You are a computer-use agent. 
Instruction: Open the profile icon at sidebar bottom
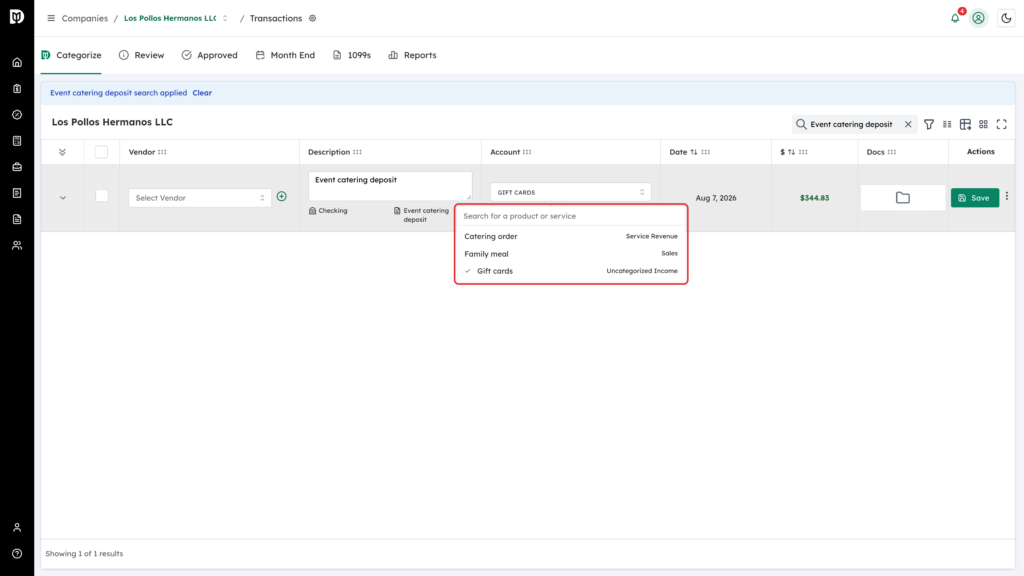point(17,528)
